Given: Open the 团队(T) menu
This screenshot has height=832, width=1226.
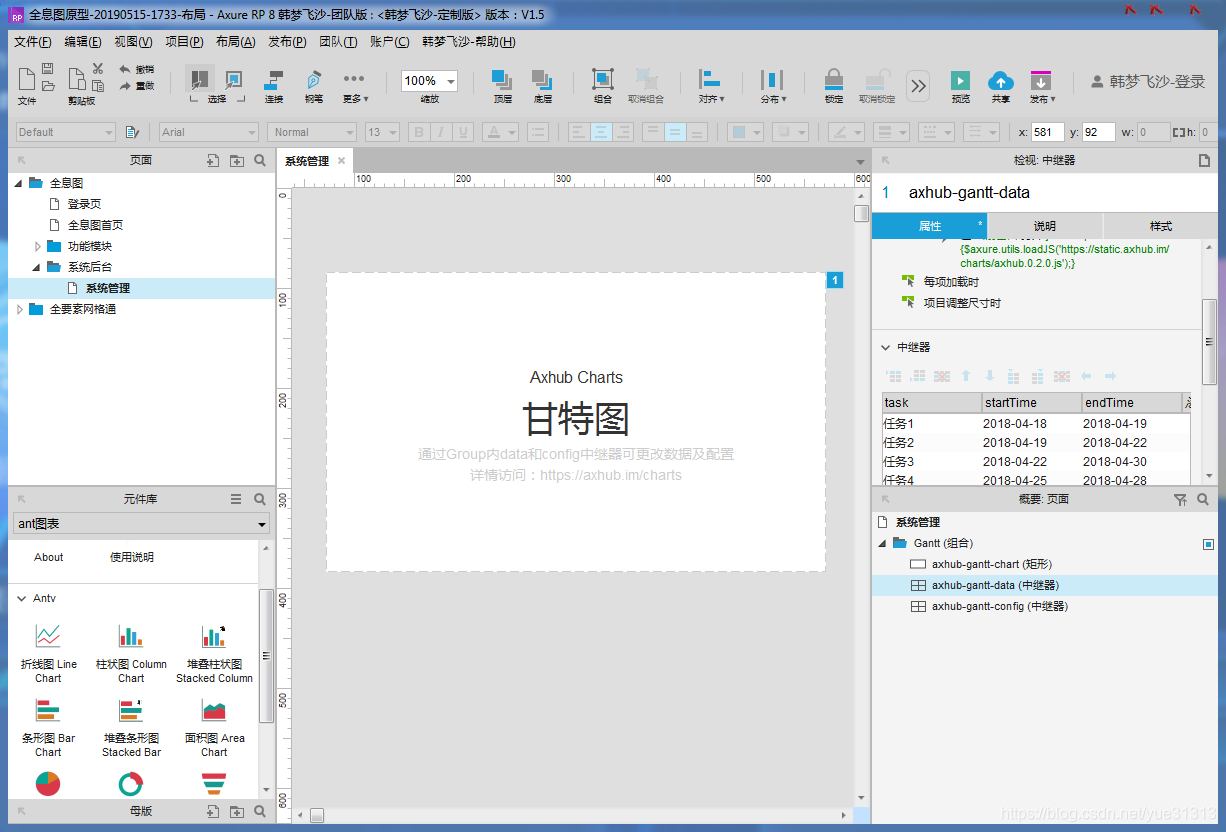Looking at the screenshot, I should (x=338, y=42).
